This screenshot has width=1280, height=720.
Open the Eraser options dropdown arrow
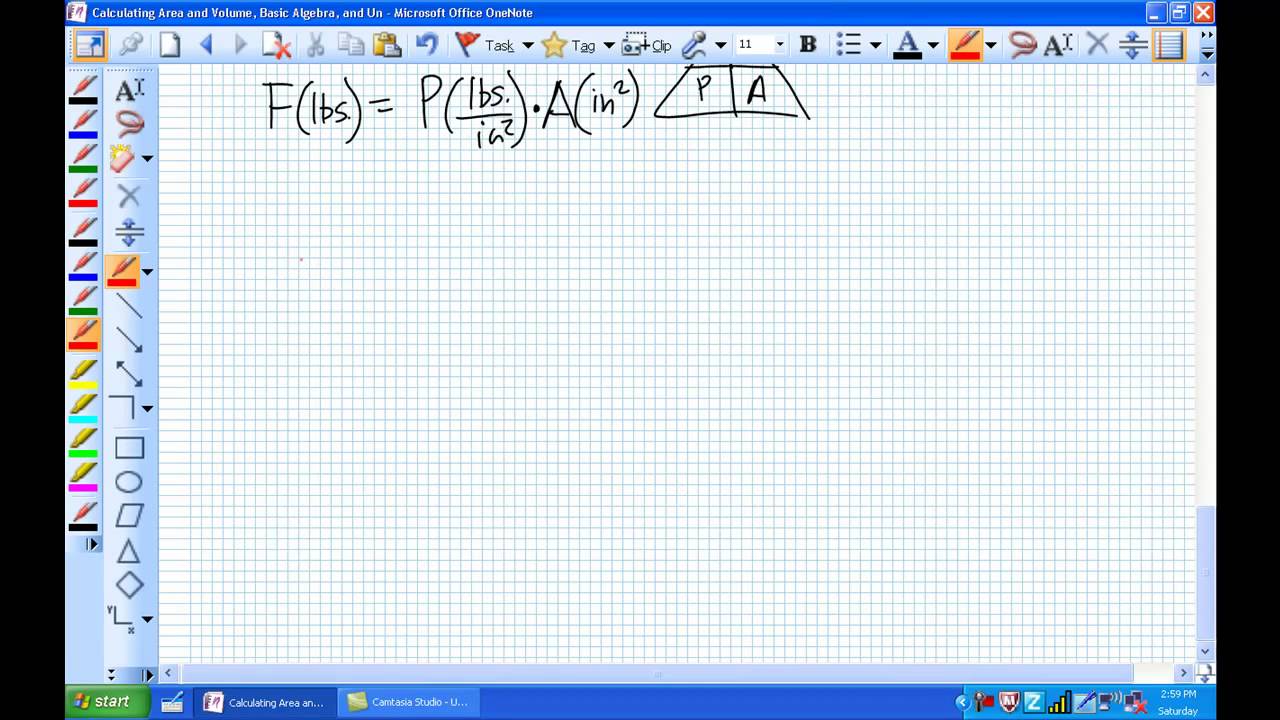coord(147,159)
